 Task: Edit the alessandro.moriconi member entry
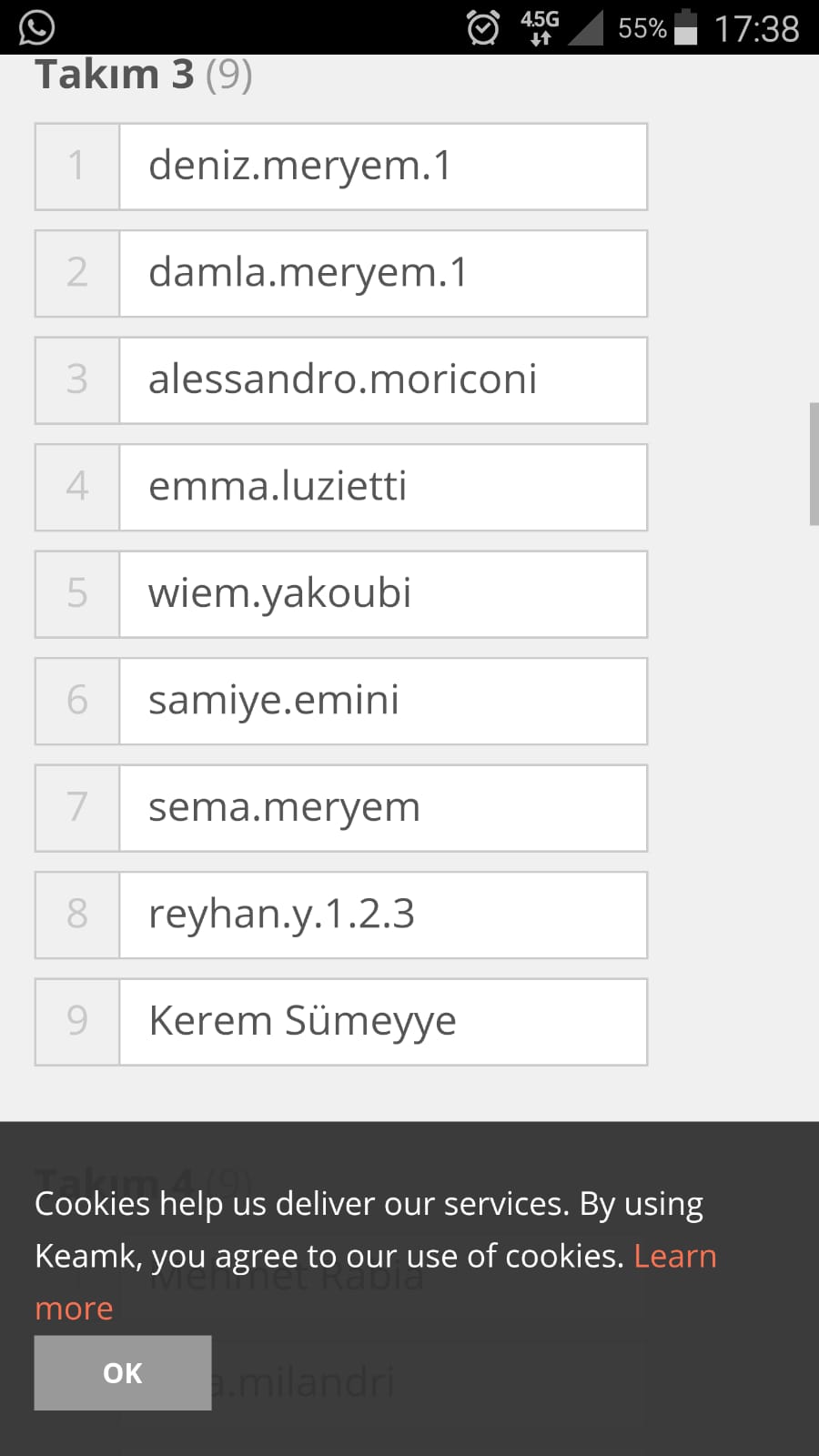382,379
